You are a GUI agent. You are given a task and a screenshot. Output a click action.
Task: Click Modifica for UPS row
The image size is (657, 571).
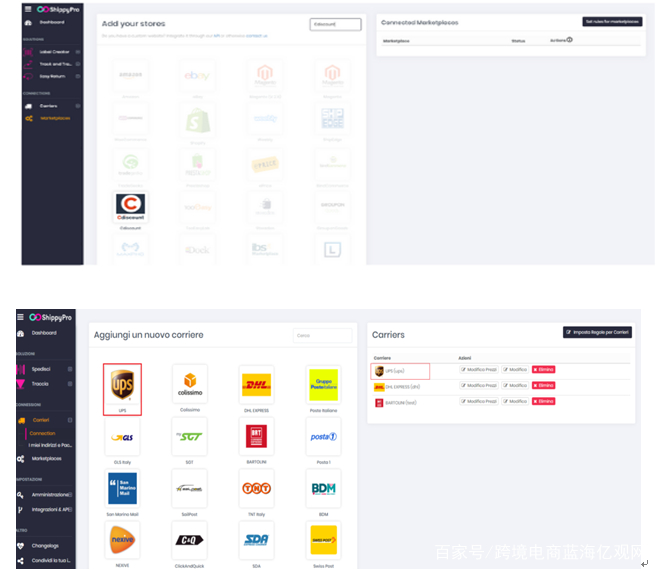coord(515,369)
